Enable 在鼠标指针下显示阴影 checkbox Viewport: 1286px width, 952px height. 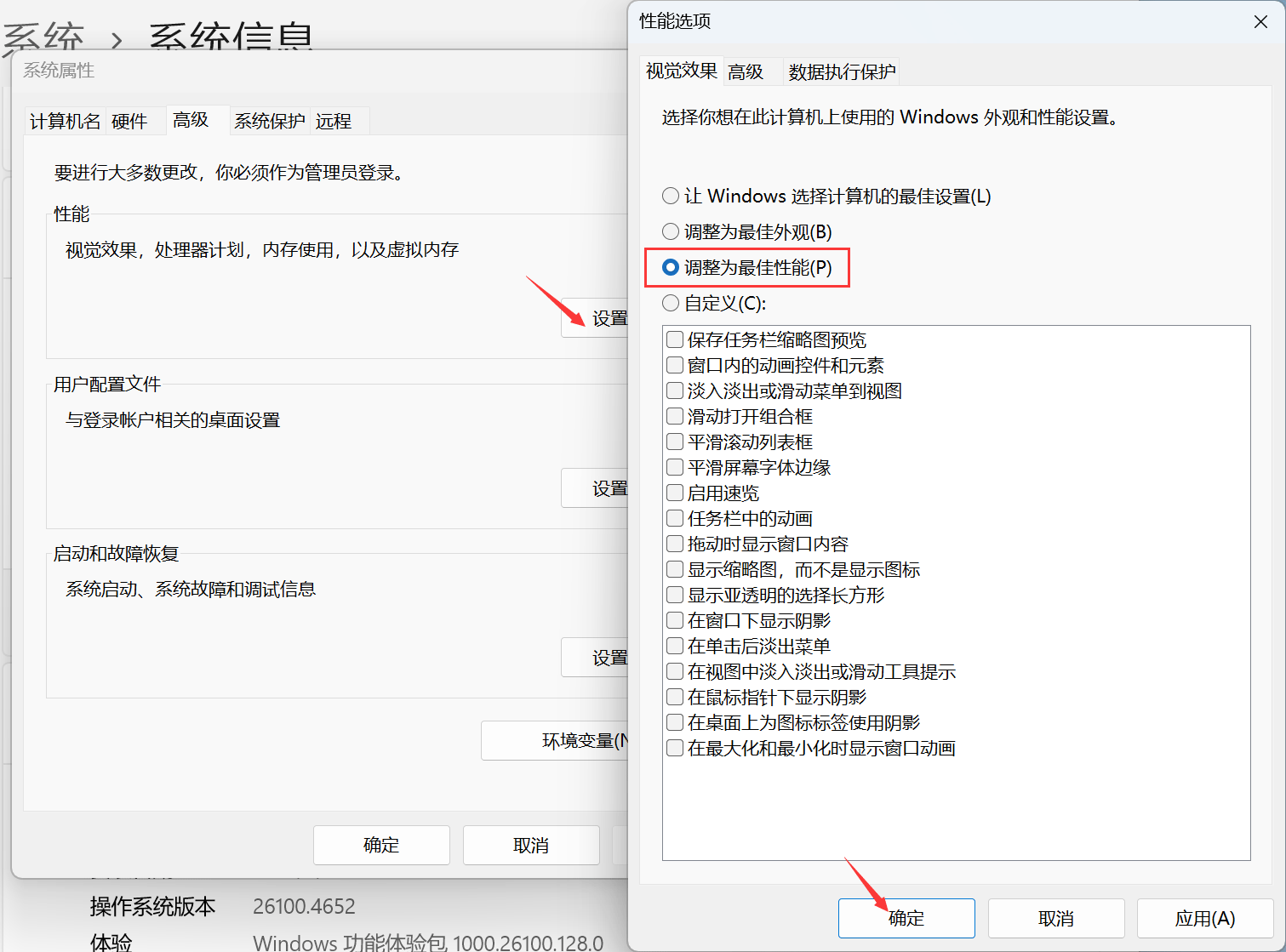click(675, 698)
